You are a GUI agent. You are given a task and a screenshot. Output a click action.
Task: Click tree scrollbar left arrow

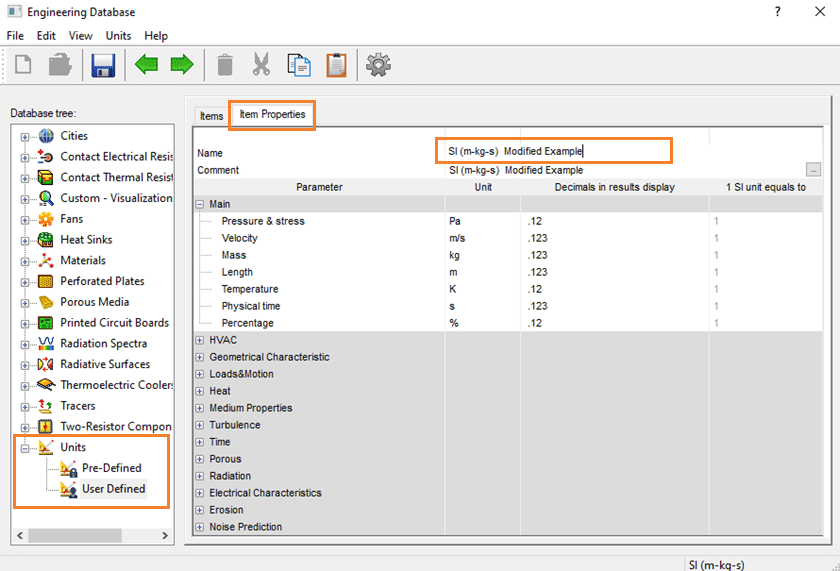pyautogui.click(x=20, y=536)
